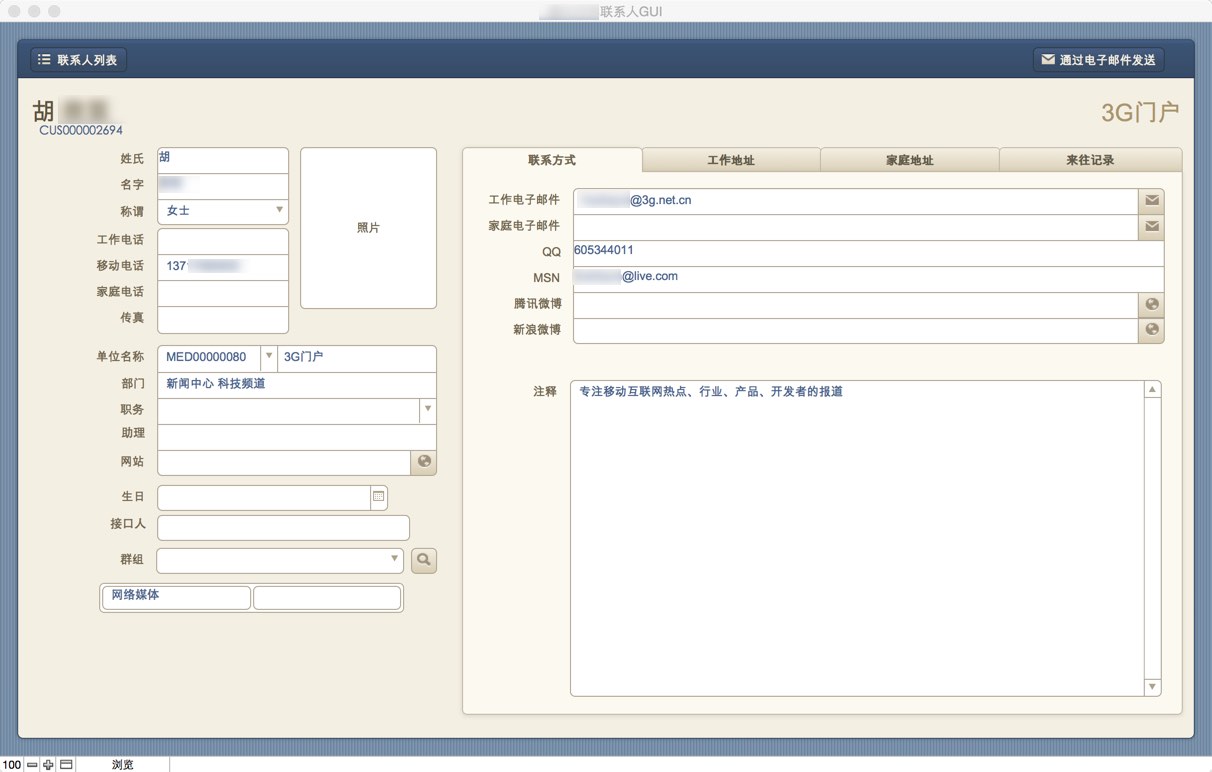This screenshot has height=772, width=1212.
Task: Open 网站 globe icon
Action: tap(424, 462)
